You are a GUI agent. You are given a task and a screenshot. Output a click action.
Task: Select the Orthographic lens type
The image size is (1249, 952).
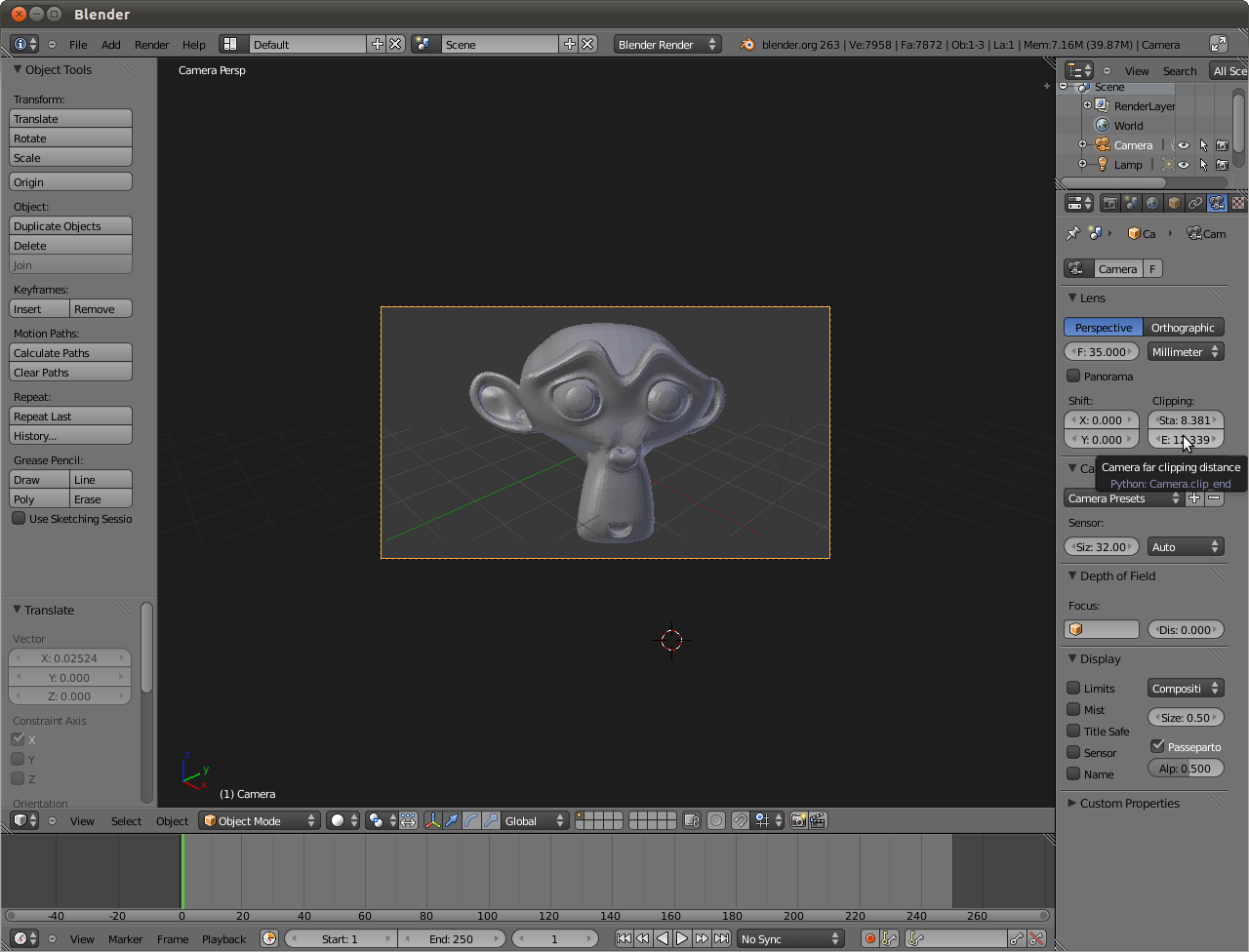coord(1183,327)
